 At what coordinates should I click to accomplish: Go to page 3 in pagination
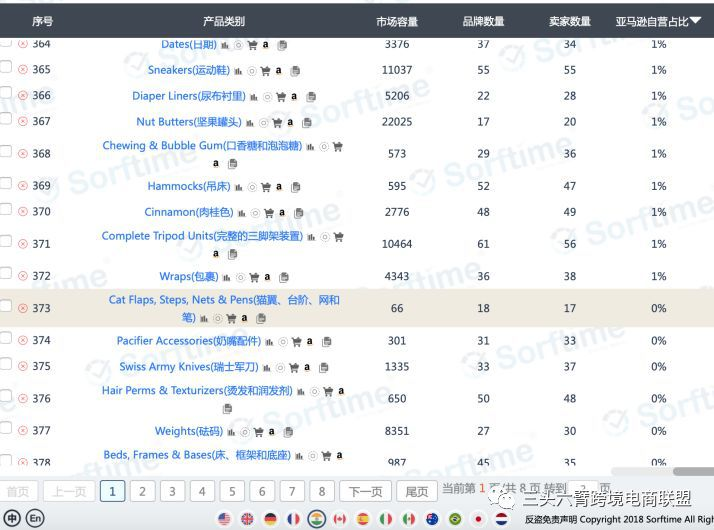(x=172, y=491)
